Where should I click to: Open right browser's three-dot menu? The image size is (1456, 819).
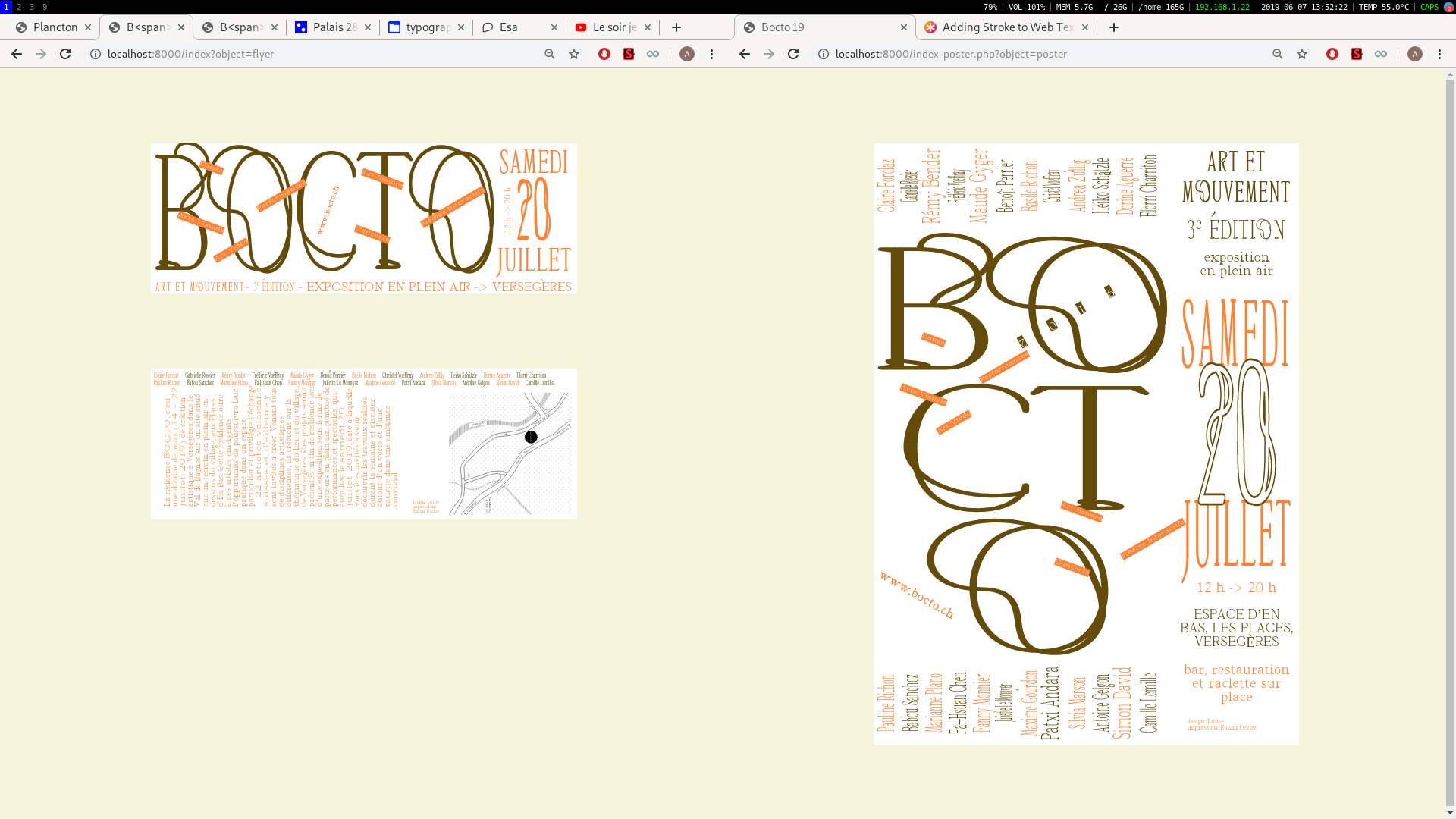tap(1439, 54)
